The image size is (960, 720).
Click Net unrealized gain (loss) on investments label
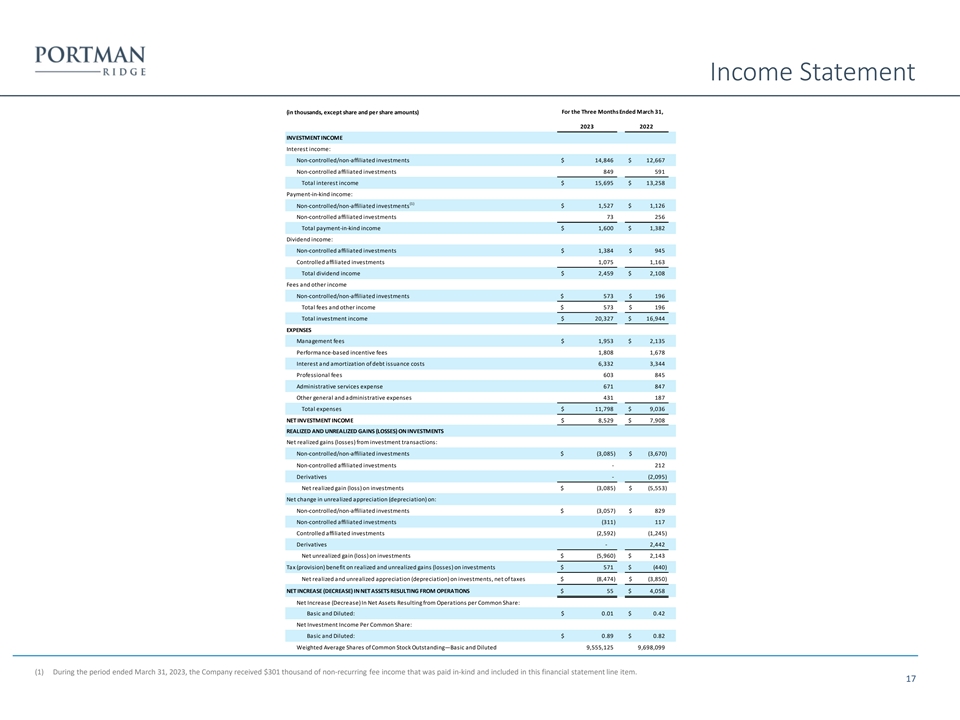coord(356,554)
